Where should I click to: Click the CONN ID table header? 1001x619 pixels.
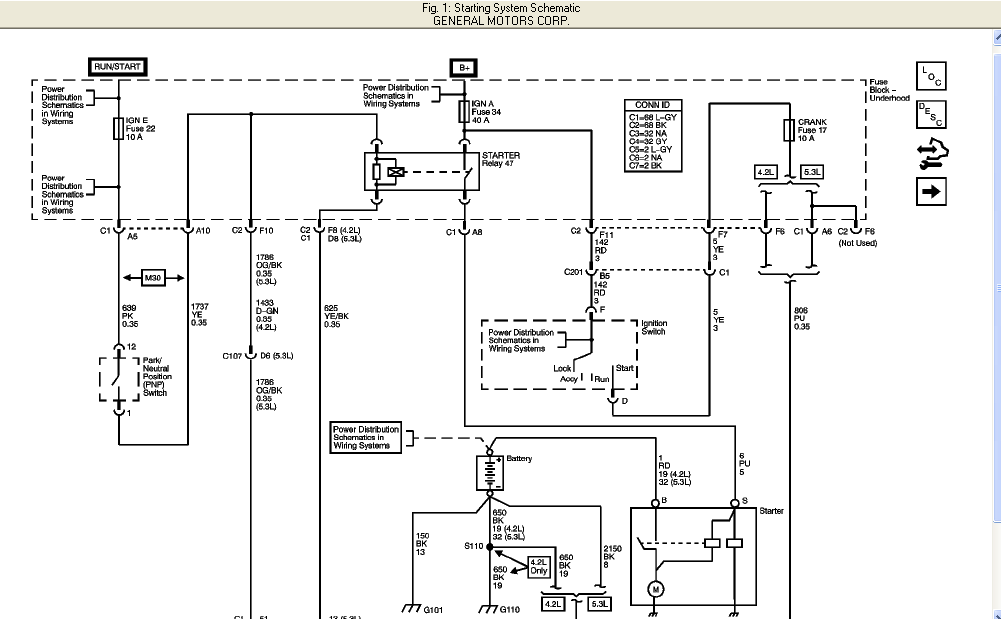[x=652, y=105]
